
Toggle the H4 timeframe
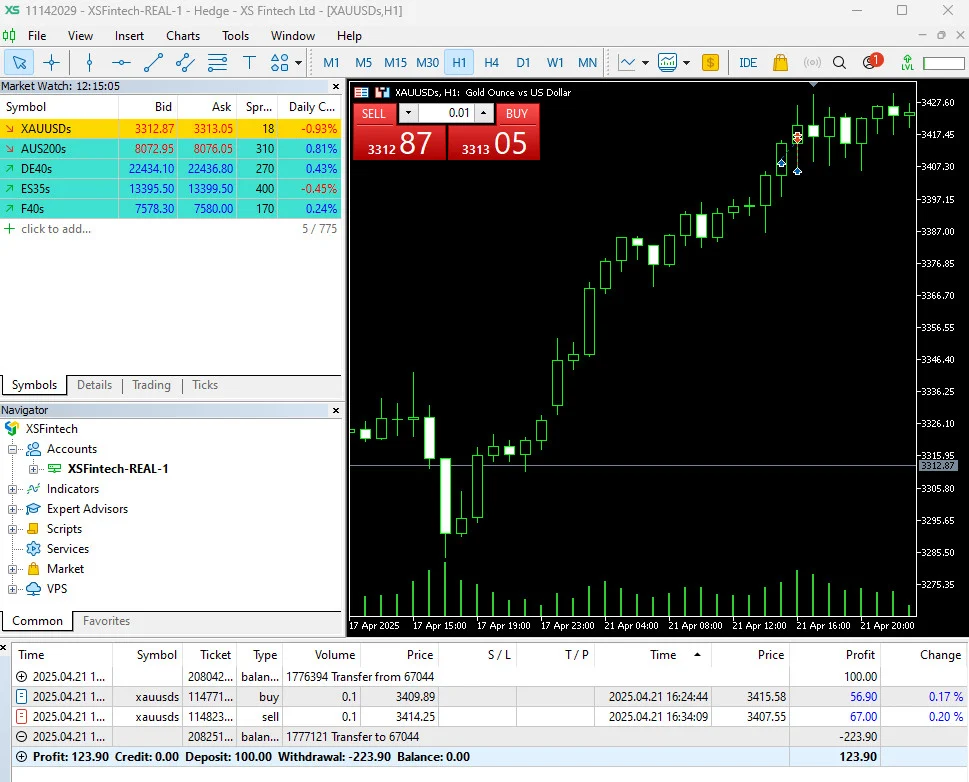click(491, 62)
